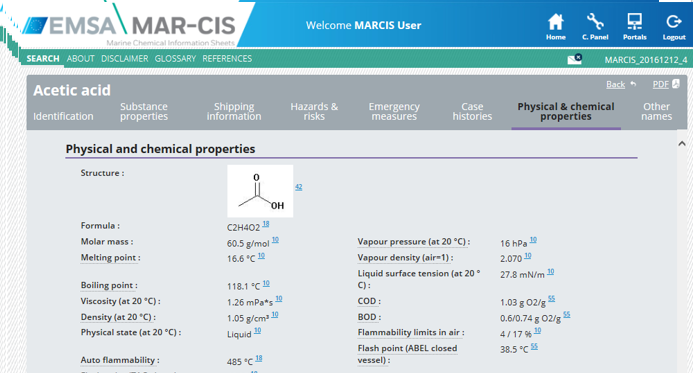Viewport: 693px width, 373px height.
Task: Click the DISCLAIMER menu link
Action: 125,58
